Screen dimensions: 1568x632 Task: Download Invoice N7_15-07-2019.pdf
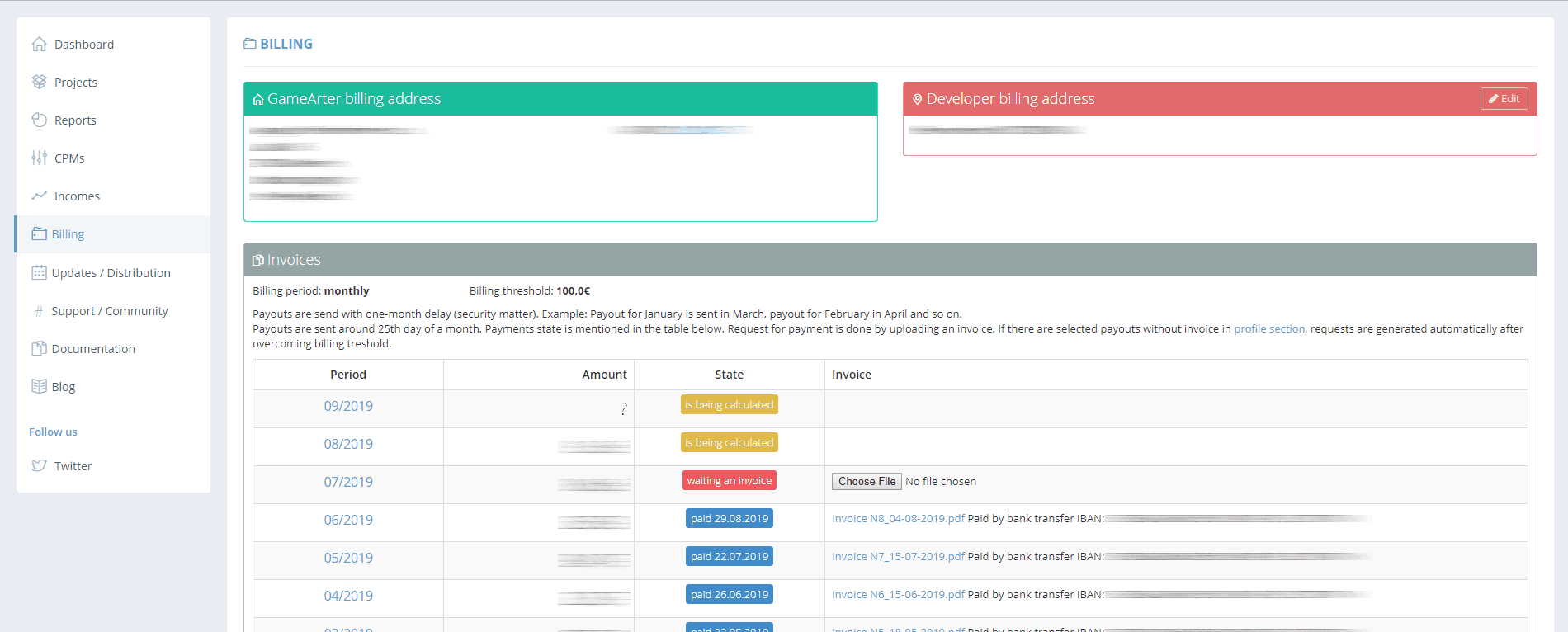[898, 556]
